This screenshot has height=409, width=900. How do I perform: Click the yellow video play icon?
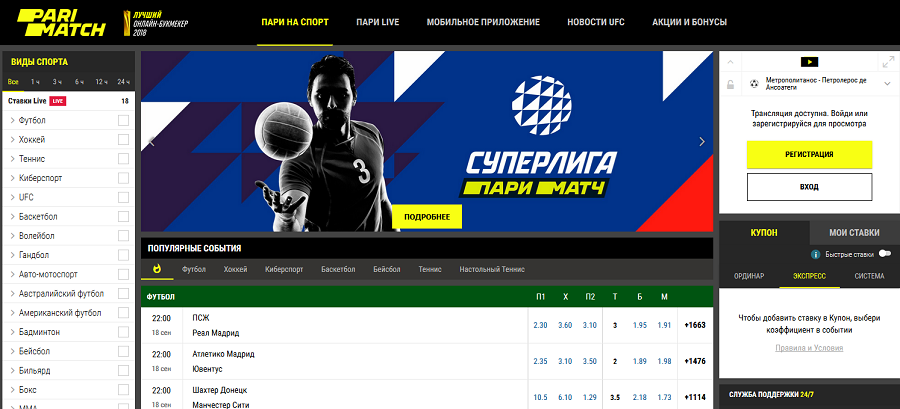tap(809, 62)
